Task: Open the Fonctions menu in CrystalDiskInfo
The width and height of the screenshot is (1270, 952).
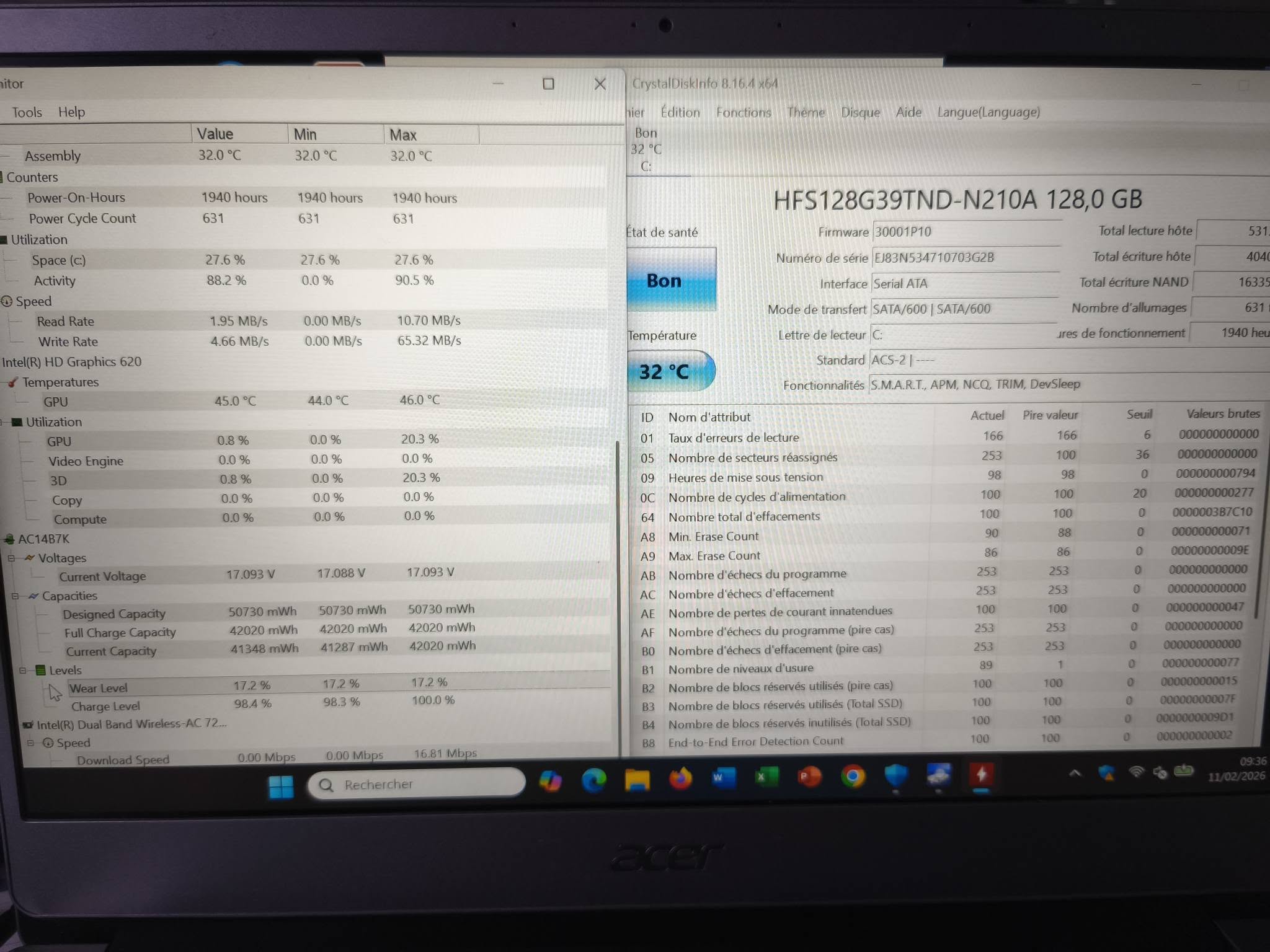Action: click(743, 112)
